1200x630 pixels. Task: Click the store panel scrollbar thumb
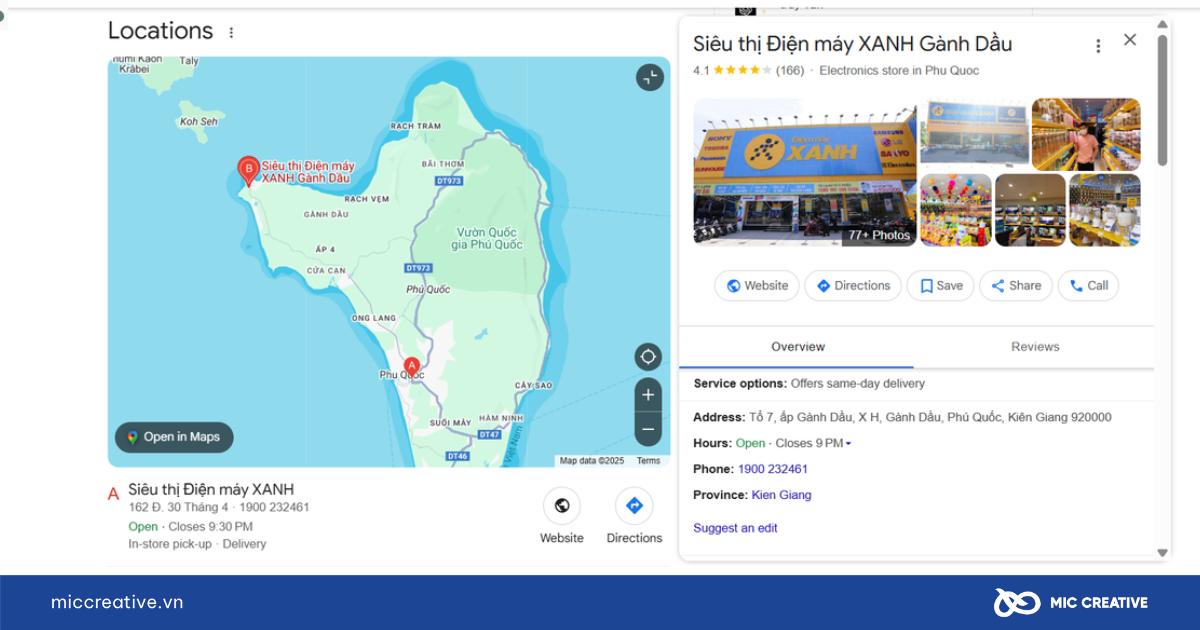pos(1162,100)
